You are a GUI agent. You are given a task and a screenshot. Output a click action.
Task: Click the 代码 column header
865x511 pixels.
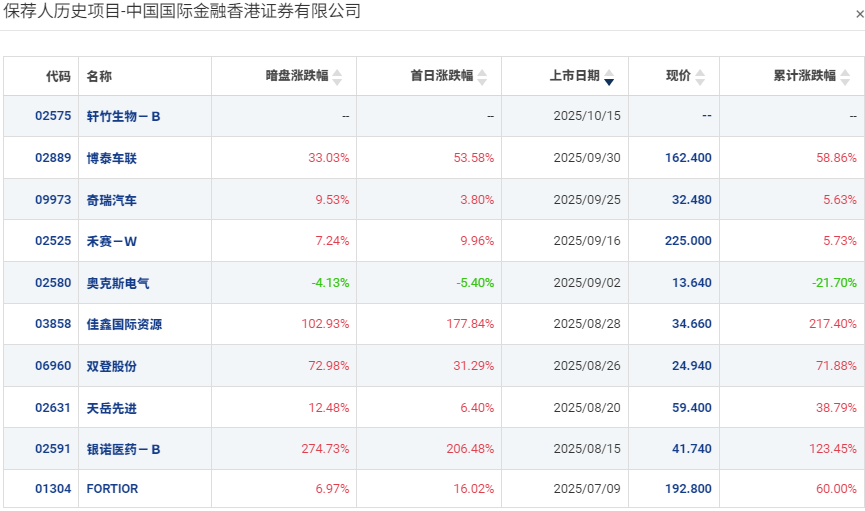[58, 76]
